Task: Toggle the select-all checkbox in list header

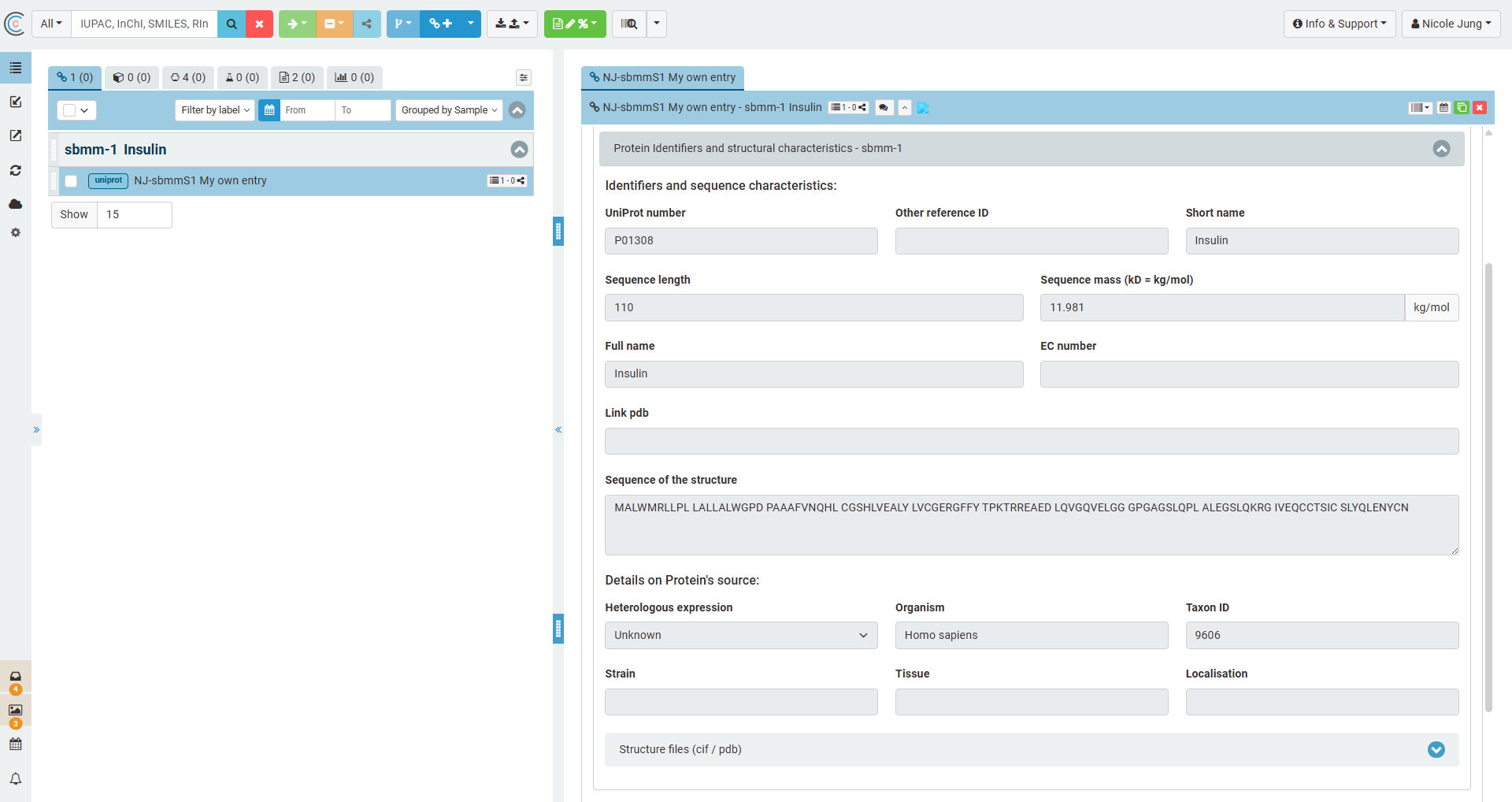Action: [69, 110]
